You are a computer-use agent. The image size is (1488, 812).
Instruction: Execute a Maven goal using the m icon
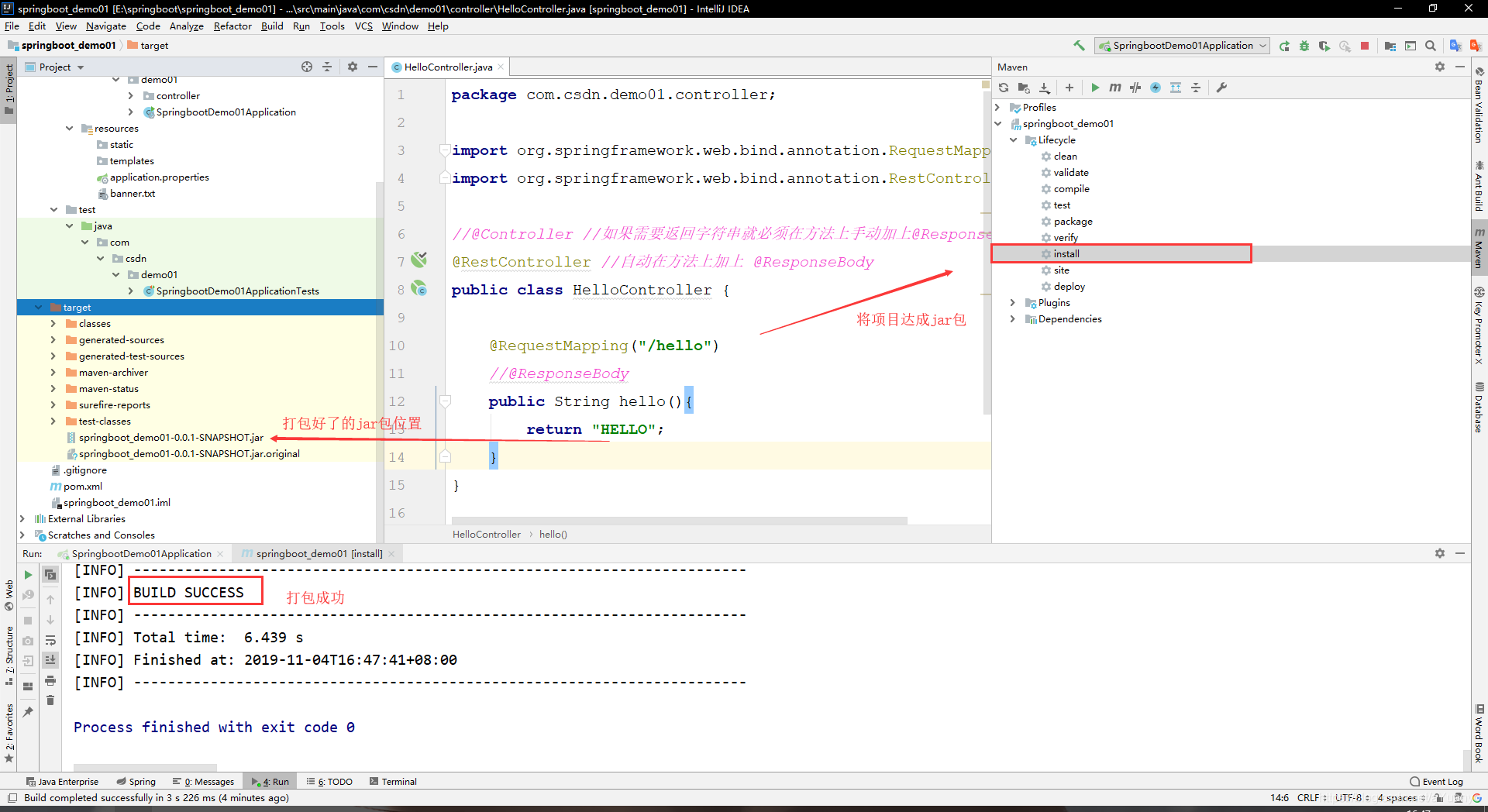(1115, 88)
